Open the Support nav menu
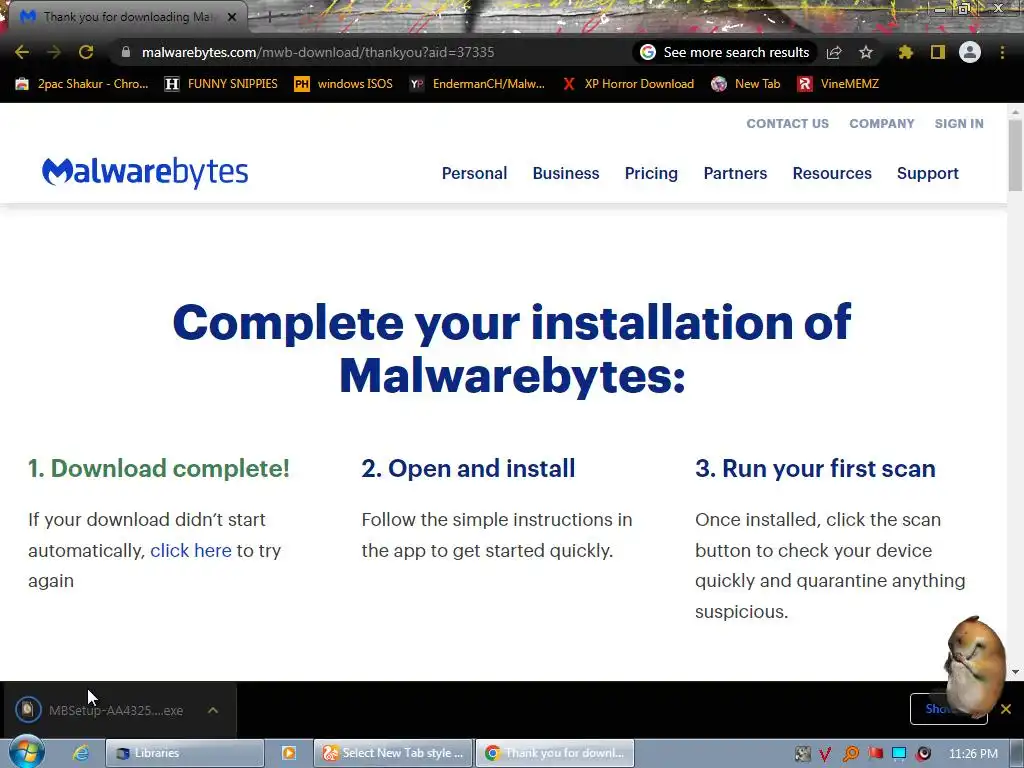The height and width of the screenshot is (768, 1024). [927, 173]
